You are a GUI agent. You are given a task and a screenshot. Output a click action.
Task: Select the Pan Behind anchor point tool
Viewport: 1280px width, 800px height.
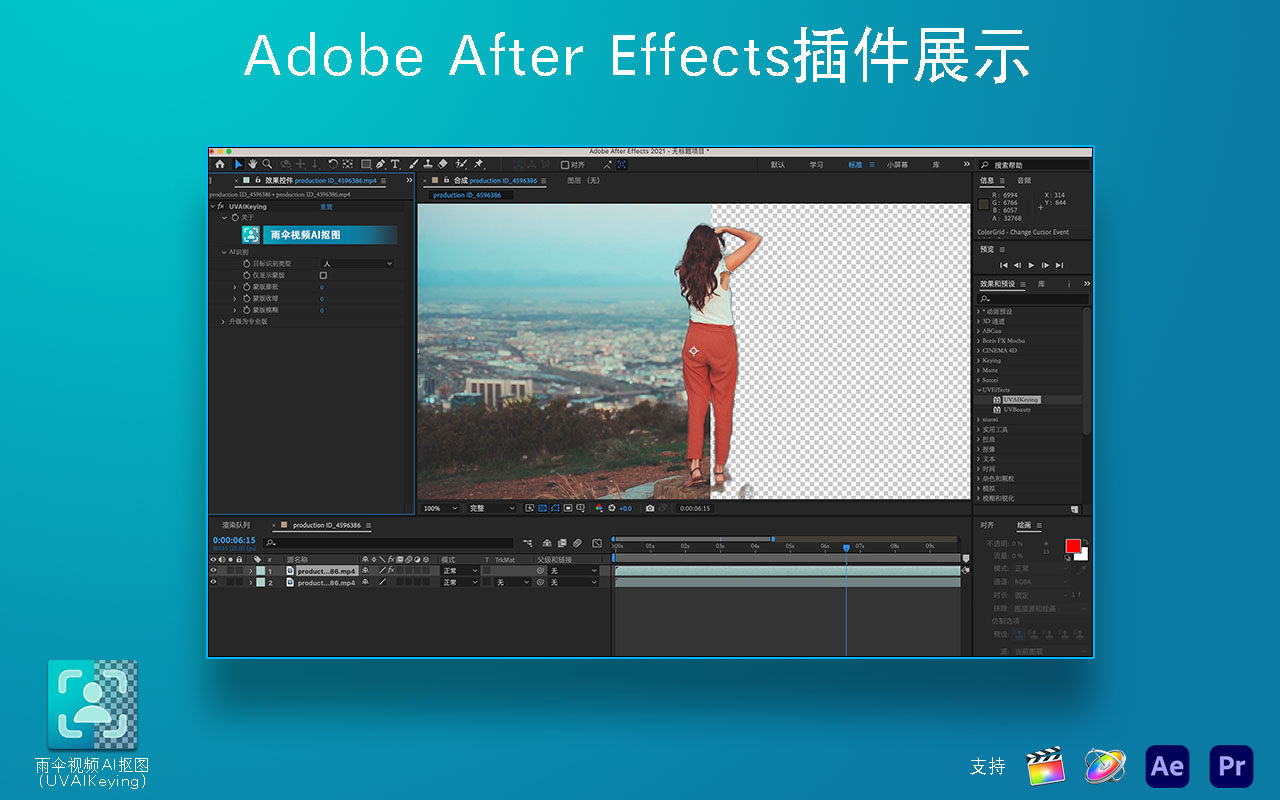tap(347, 164)
